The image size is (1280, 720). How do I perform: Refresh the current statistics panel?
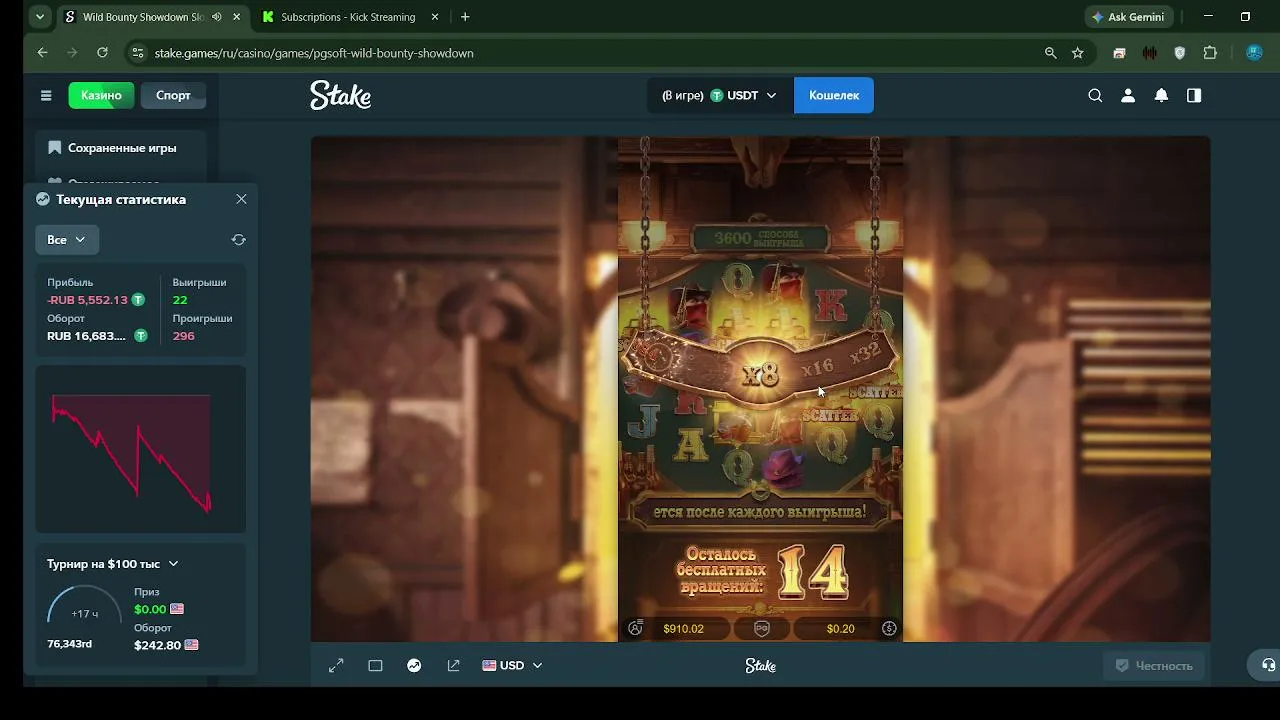(238, 240)
